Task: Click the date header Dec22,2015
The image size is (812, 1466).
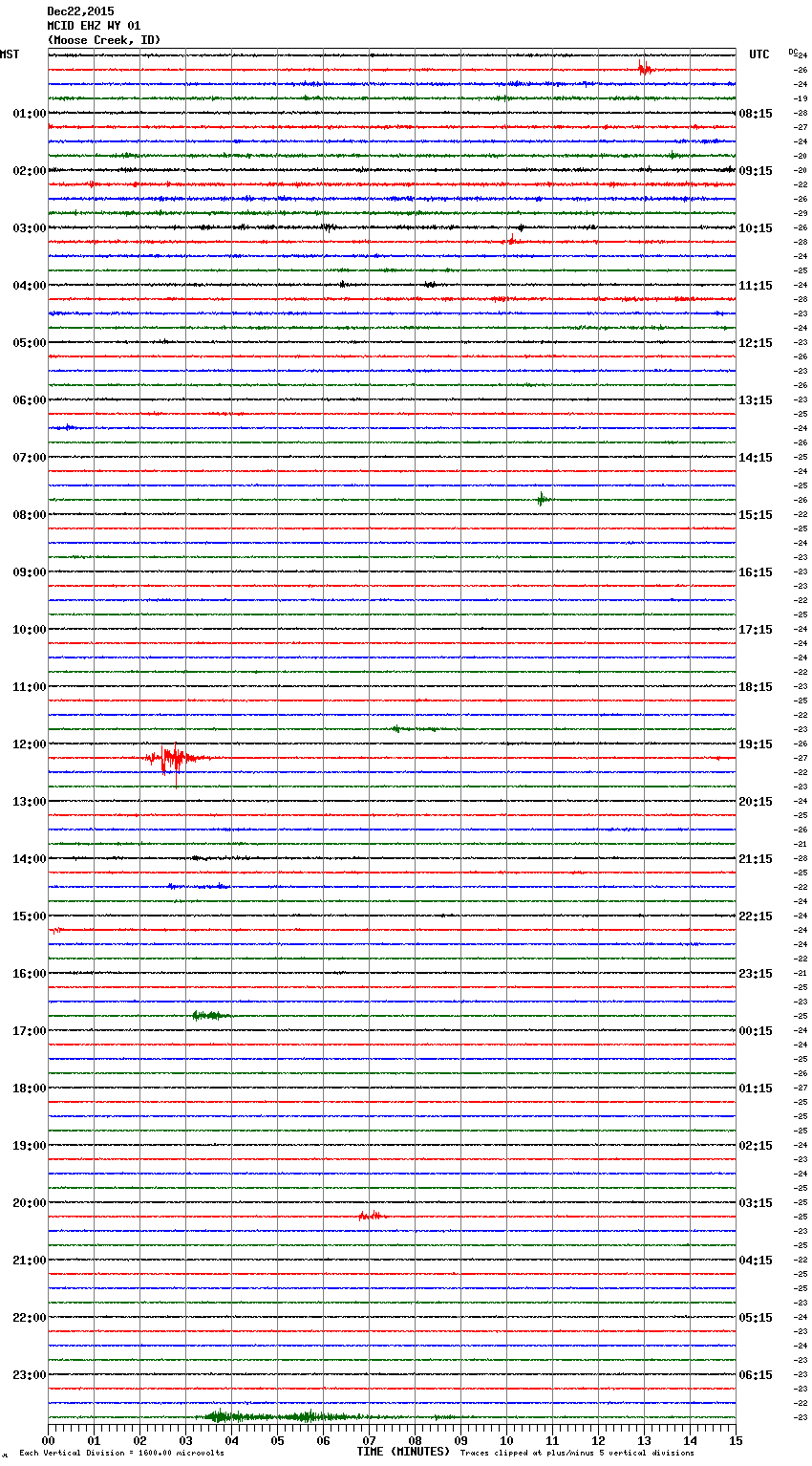Action: coord(80,11)
